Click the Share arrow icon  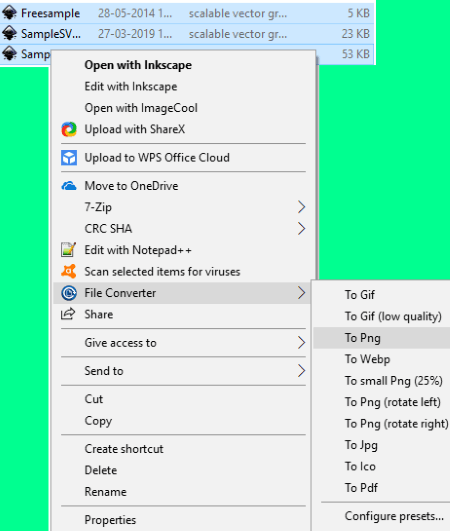click(x=68, y=314)
